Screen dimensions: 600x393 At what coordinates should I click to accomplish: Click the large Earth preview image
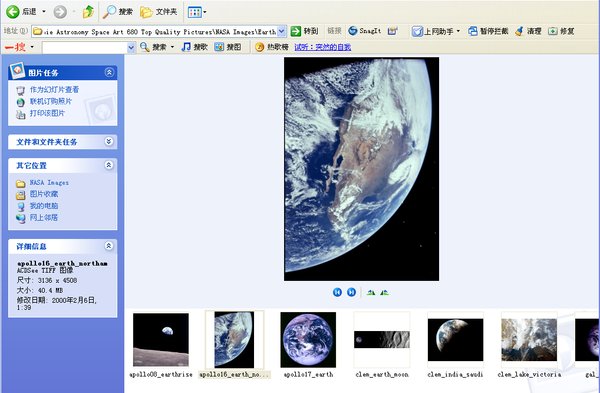362,169
